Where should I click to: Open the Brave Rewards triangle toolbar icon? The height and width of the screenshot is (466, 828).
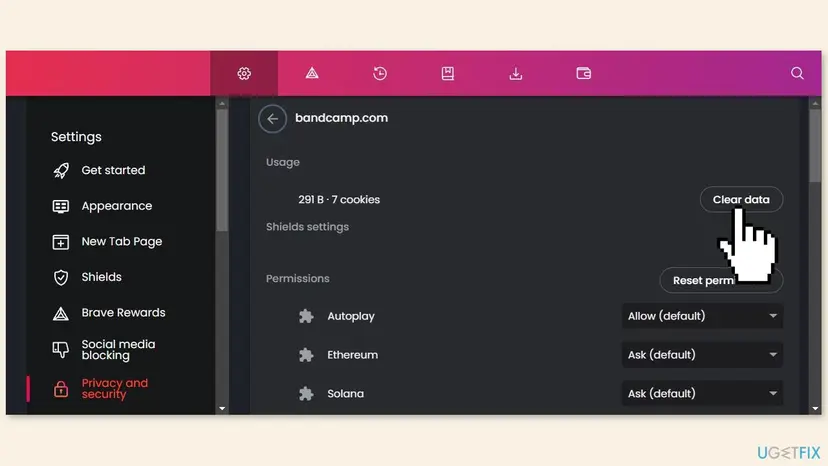tap(312, 73)
